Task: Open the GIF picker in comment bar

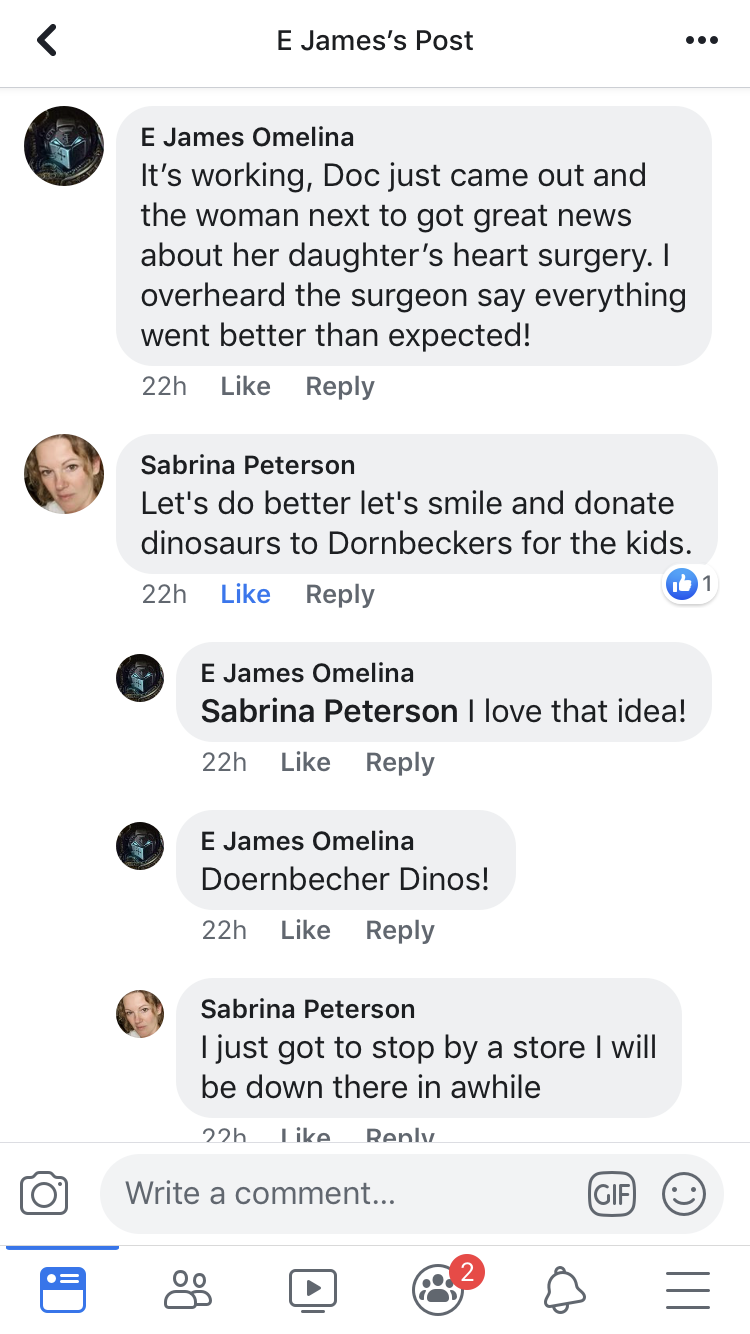Action: (x=611, y=1194)
